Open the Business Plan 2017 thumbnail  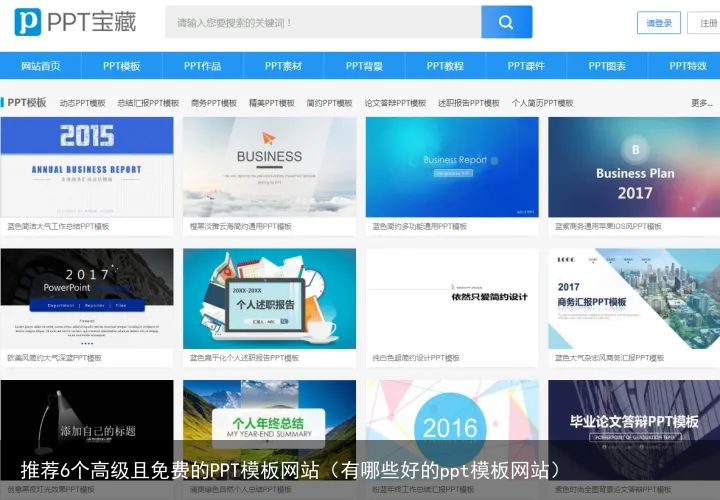point(634,167)
